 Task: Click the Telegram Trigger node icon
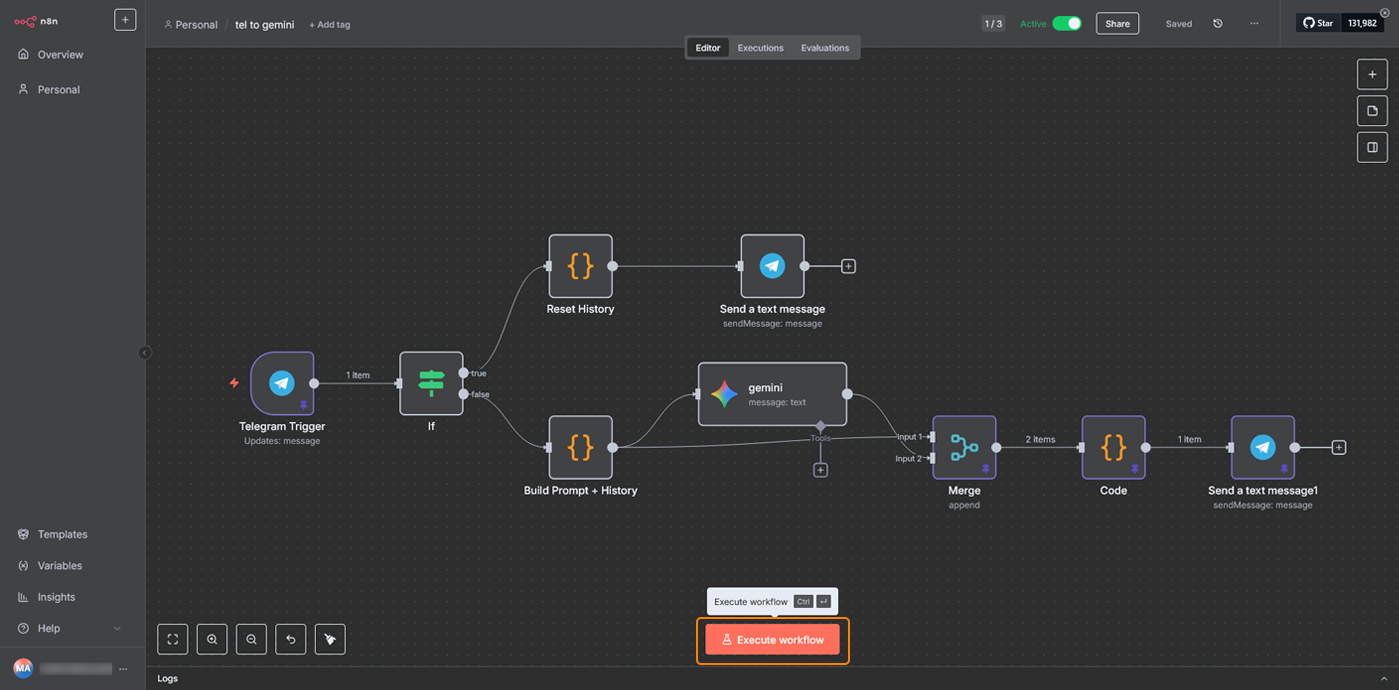282,383
